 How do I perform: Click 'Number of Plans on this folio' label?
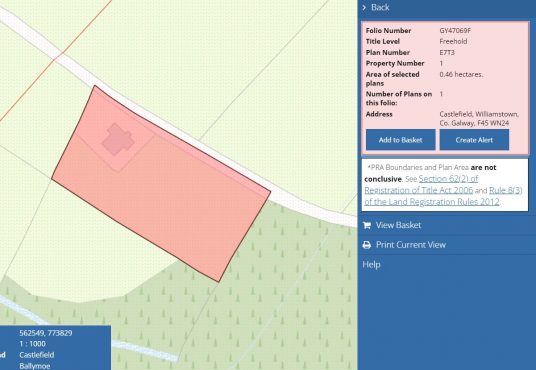[x=399, y=98]
